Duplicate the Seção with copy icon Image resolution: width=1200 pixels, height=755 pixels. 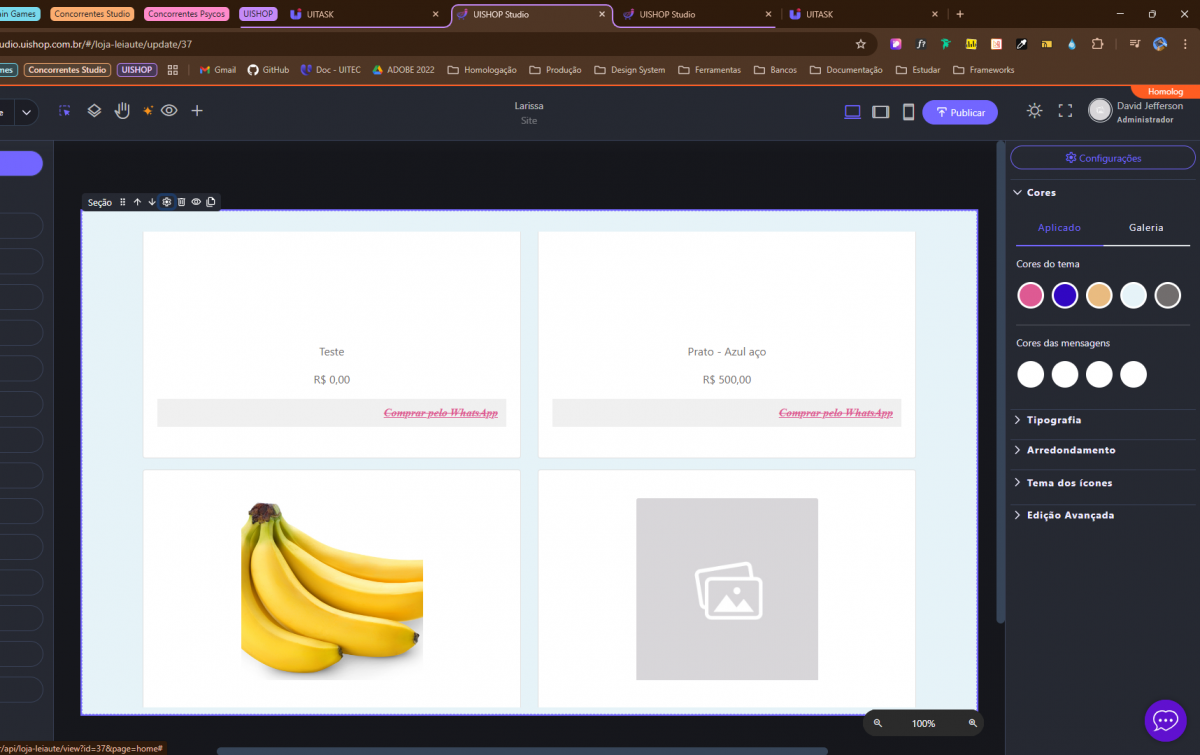tap(211, 202)
